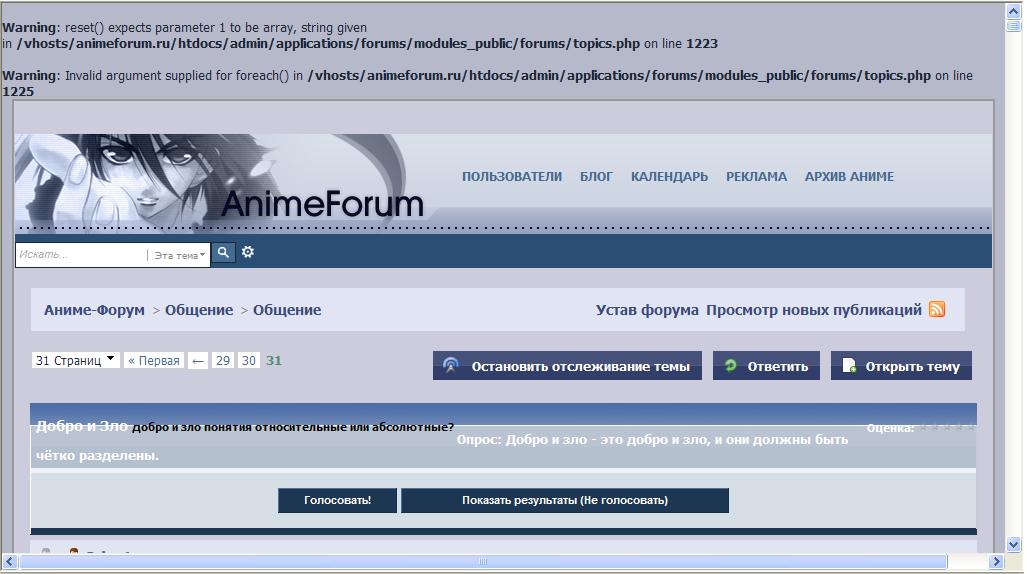Go to '« Первая' page
This screenshot has width=1027, height=574.
click(154, 360)
